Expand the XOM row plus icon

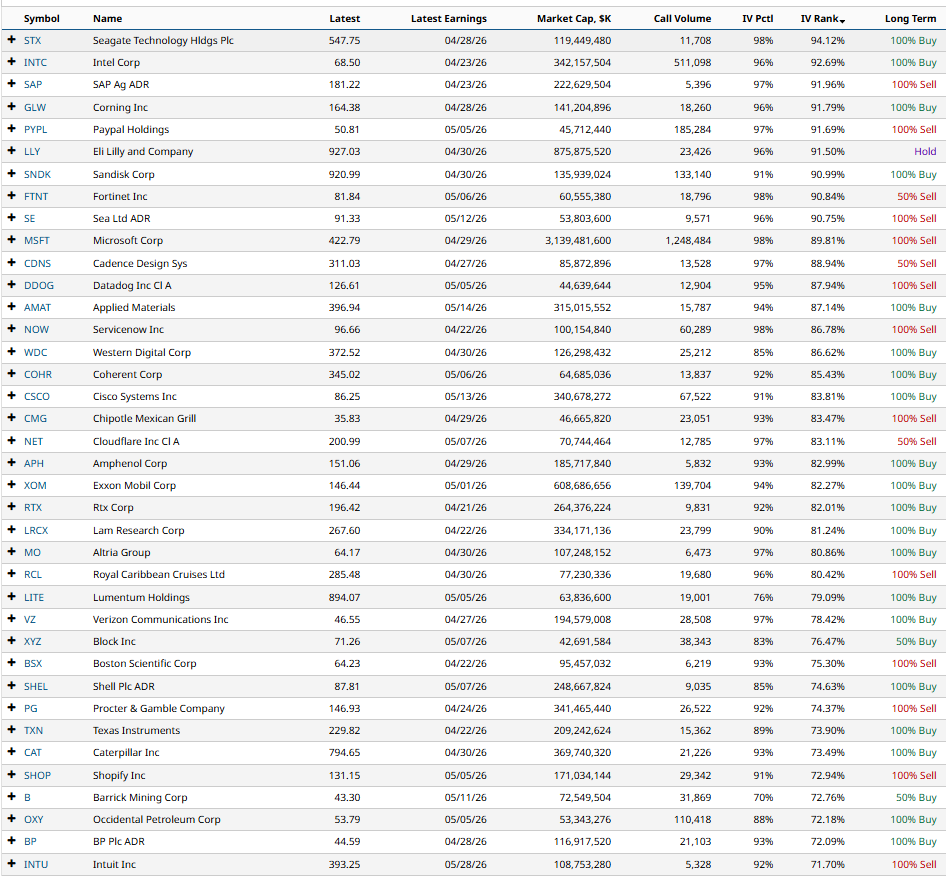coord(11,484)
